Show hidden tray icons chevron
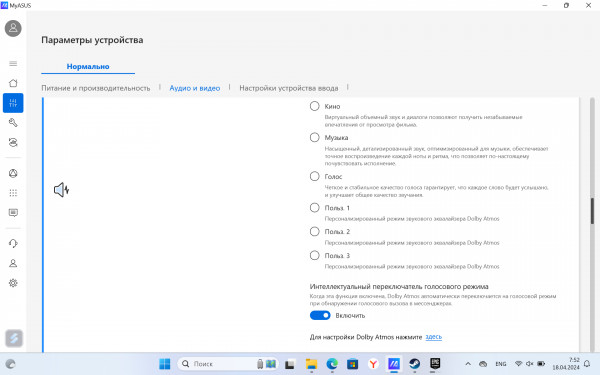This screenshot has width=600, height=375. click(468, 364)
